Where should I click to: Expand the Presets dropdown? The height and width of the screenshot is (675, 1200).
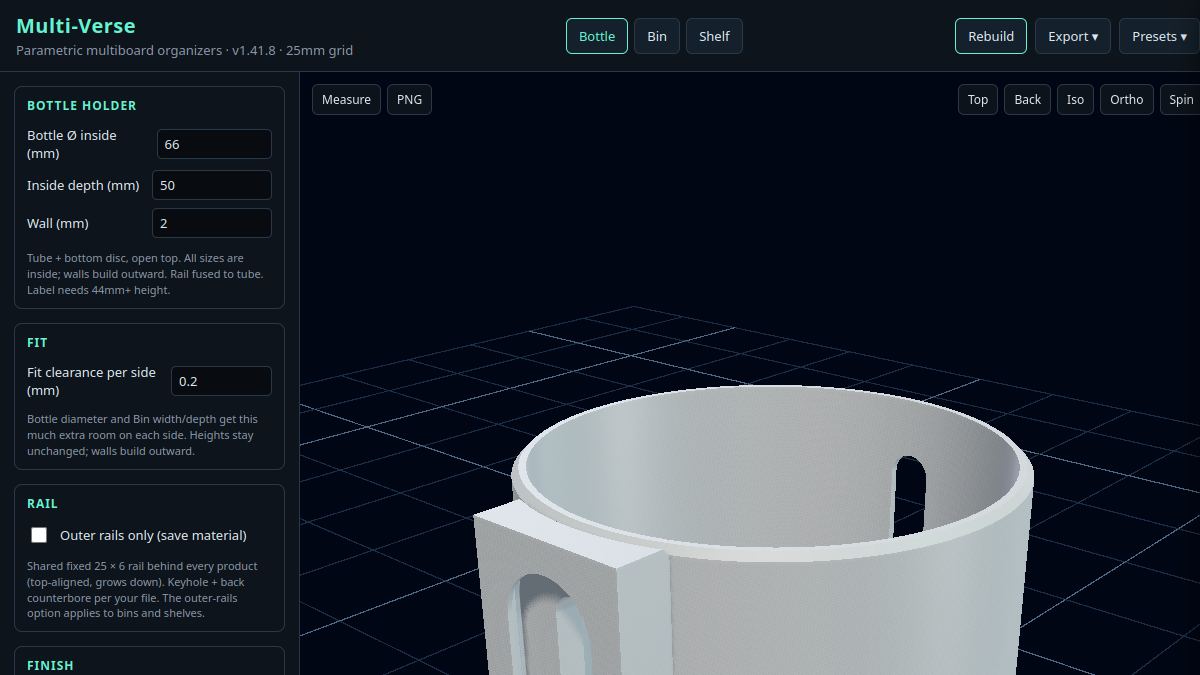pyautogui.click(x=1159, y=36)
